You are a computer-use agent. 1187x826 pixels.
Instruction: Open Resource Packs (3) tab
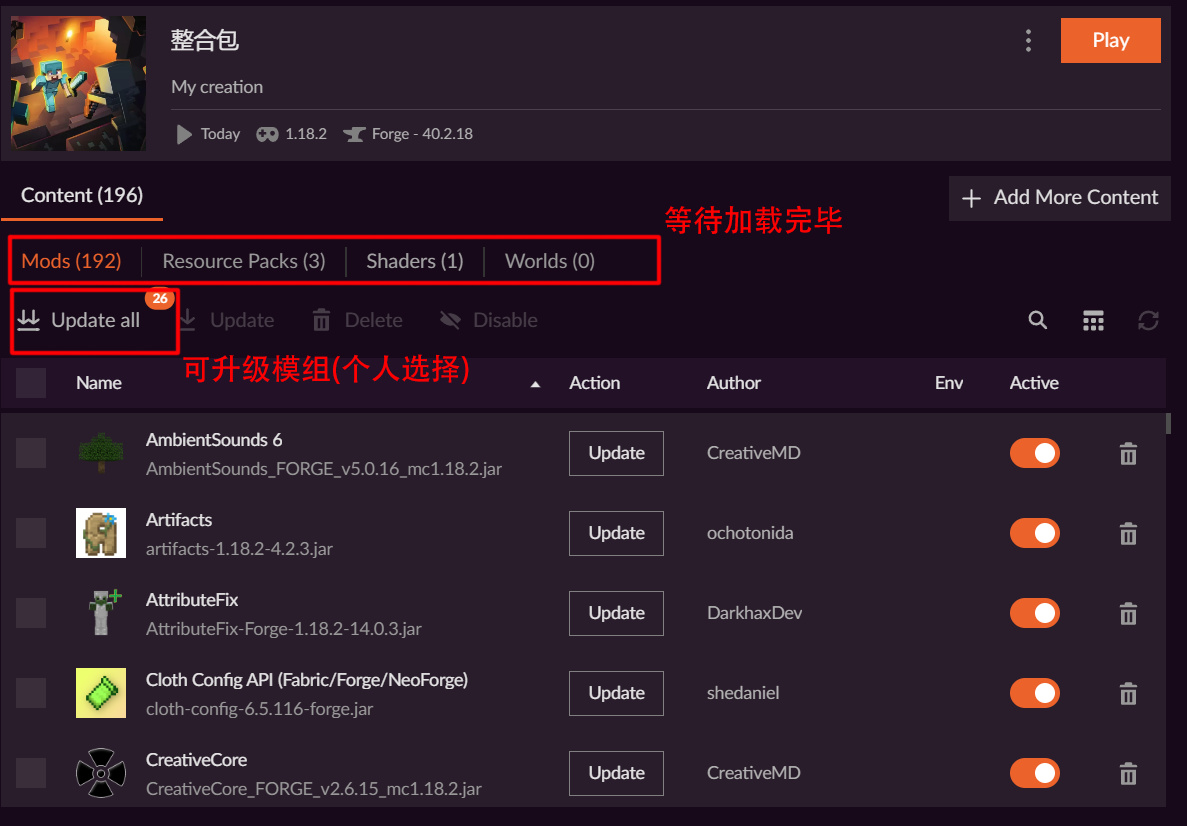click(x=244, y=261)
